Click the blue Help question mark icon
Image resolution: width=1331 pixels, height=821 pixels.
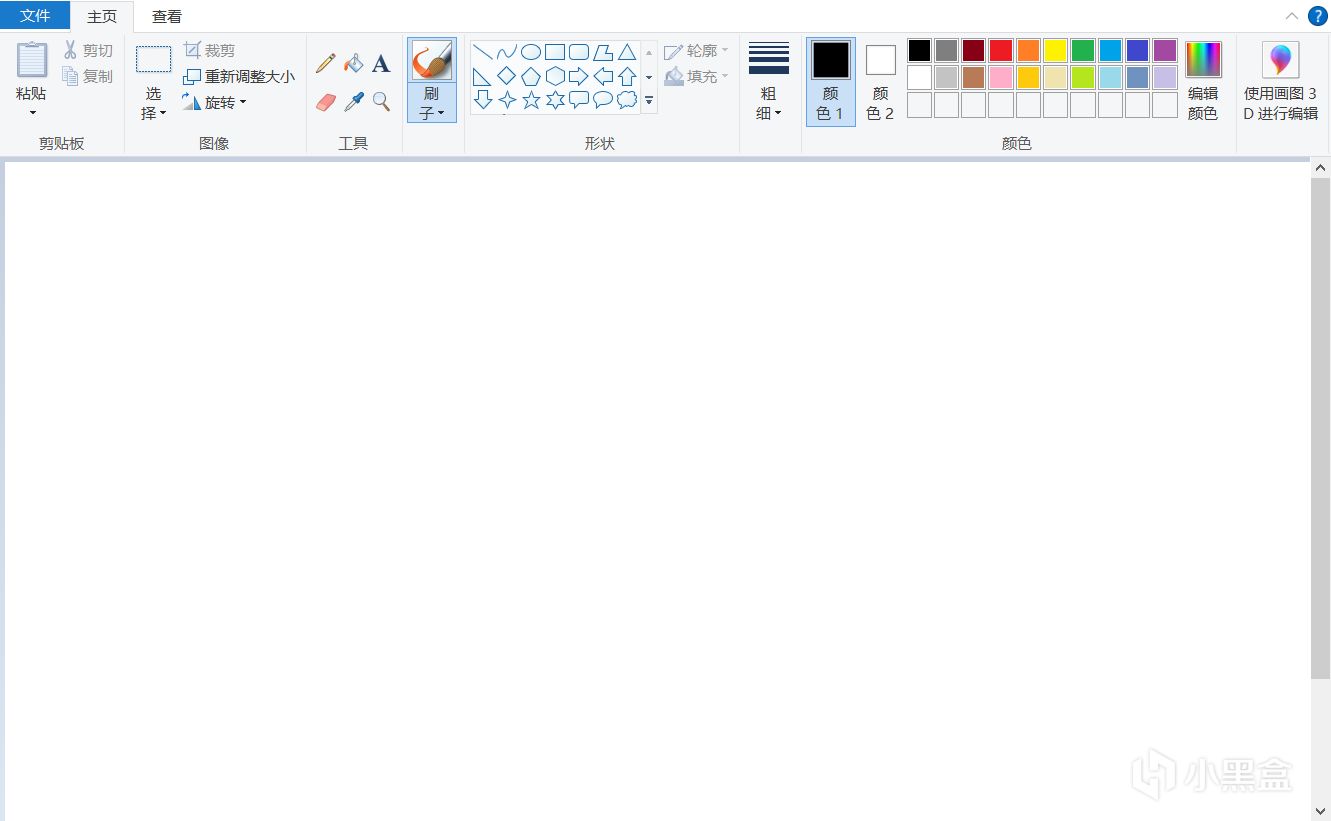point(1317,16)
